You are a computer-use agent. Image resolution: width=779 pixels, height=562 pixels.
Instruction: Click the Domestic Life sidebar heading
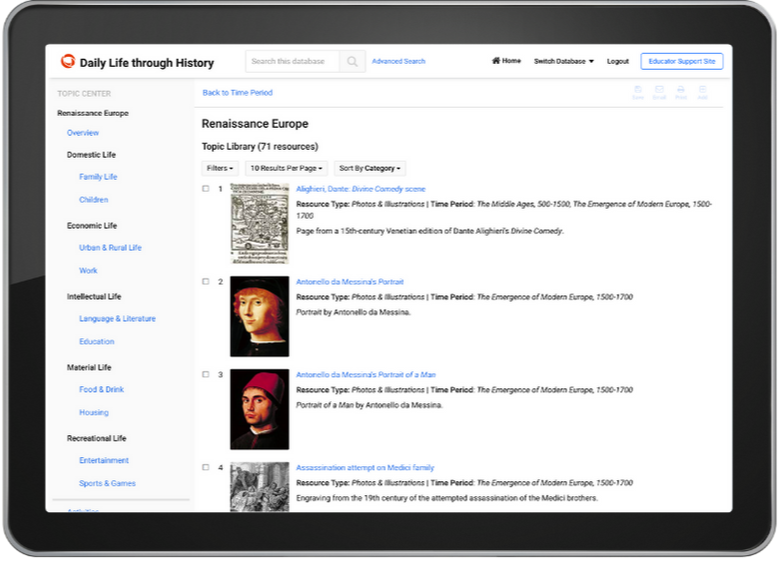pos(91,155)
